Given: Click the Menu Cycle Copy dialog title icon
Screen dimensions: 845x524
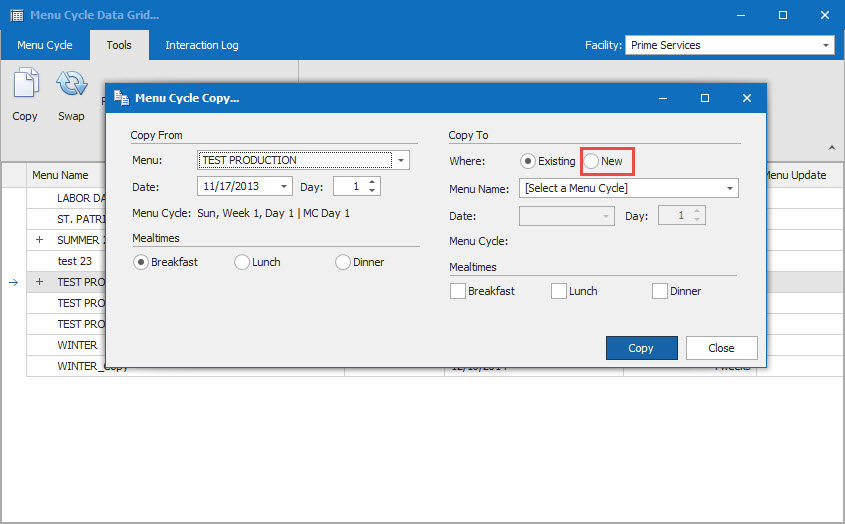Looking at the screenshot, I should click(121, 98).
